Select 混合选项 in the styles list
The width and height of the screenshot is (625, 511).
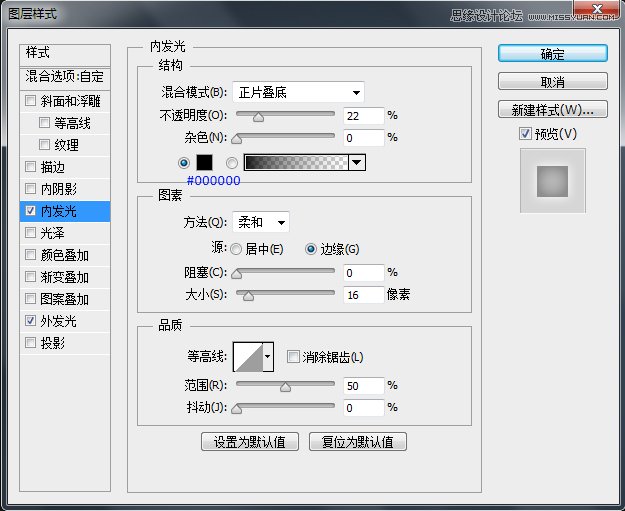[65, 76]
